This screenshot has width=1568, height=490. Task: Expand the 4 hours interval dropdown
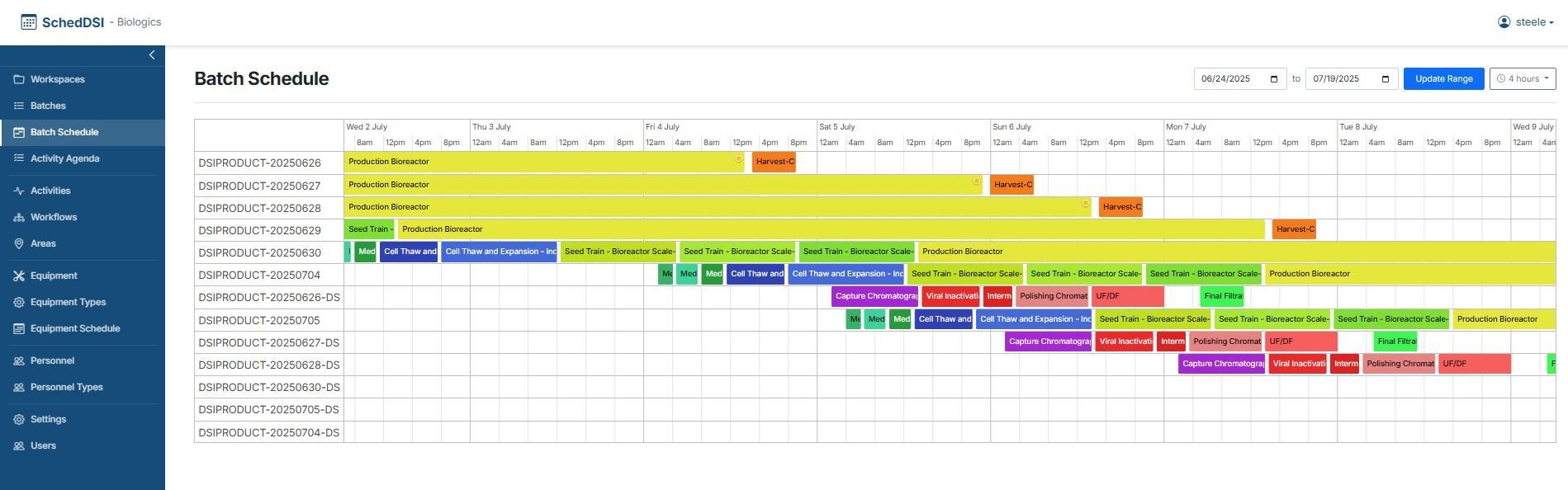click(x=1523, y=79)
